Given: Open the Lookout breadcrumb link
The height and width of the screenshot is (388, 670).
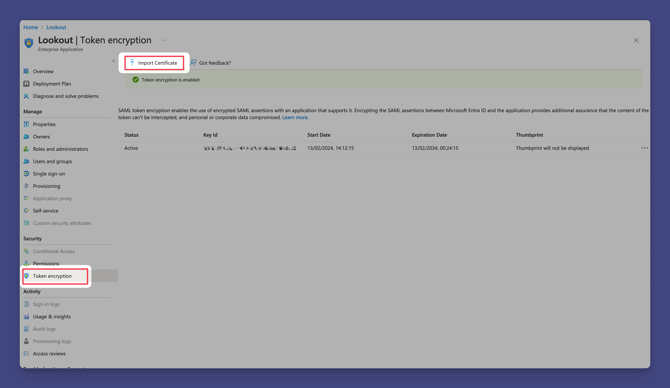Looking at the screenshot, I should click(x=56, y=27).
